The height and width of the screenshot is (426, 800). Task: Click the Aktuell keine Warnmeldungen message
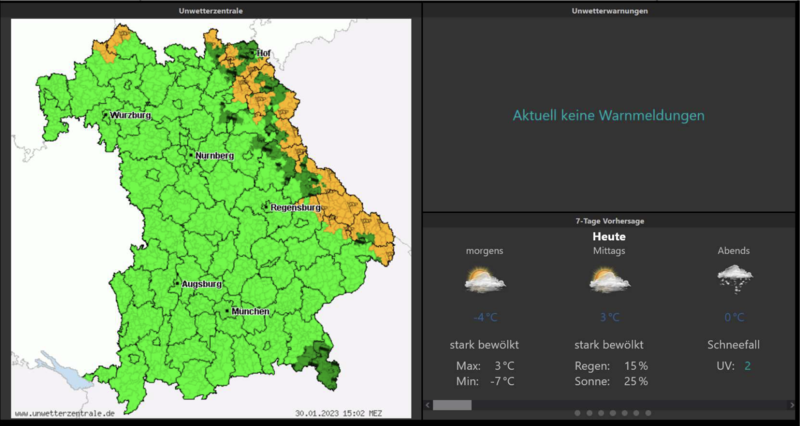[608, 116]
